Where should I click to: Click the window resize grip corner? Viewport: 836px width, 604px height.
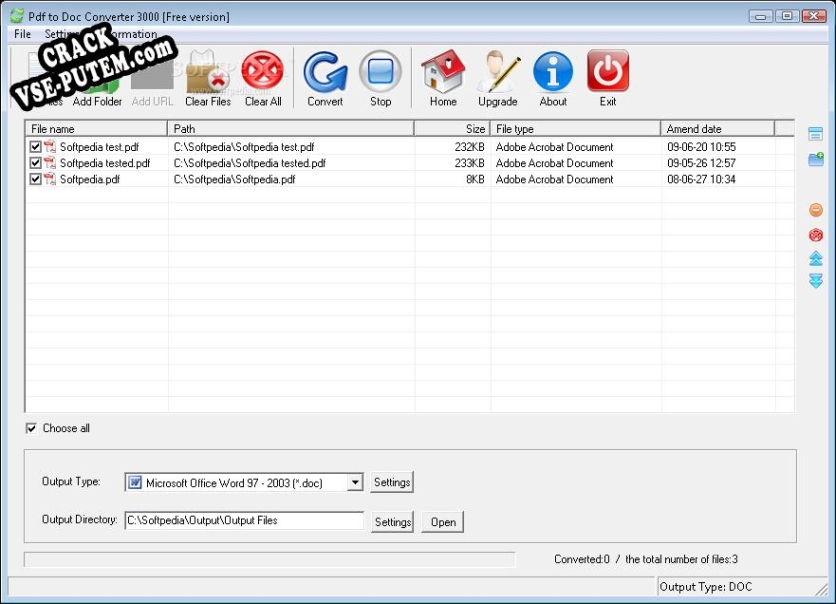point(822,589)
